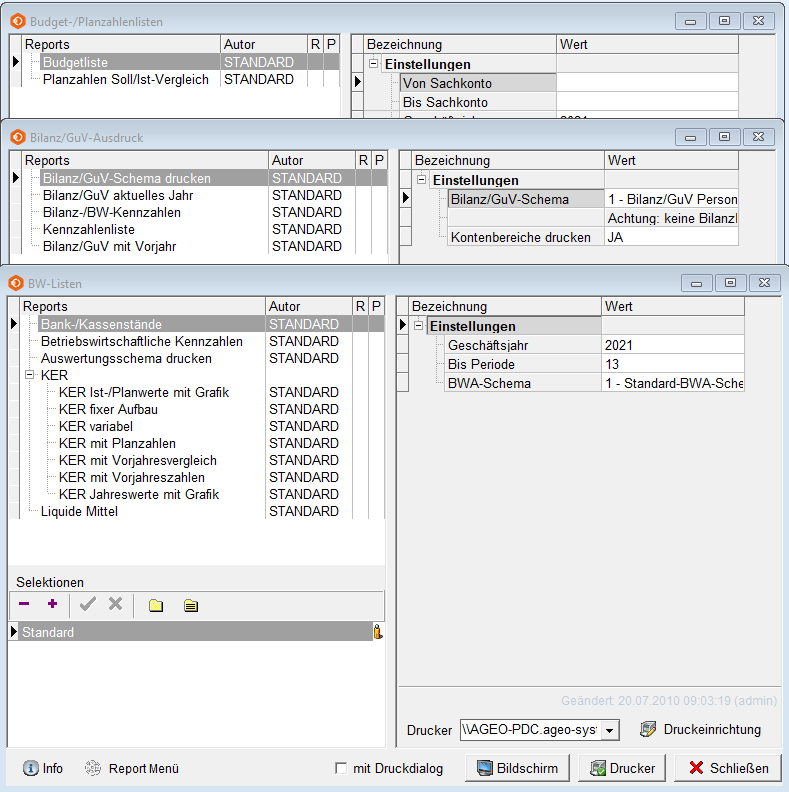Click the plain yellow folder icon under Selektionen
Image resolution: width=789 pixels, height=792 pixels.
click(156, 605)
